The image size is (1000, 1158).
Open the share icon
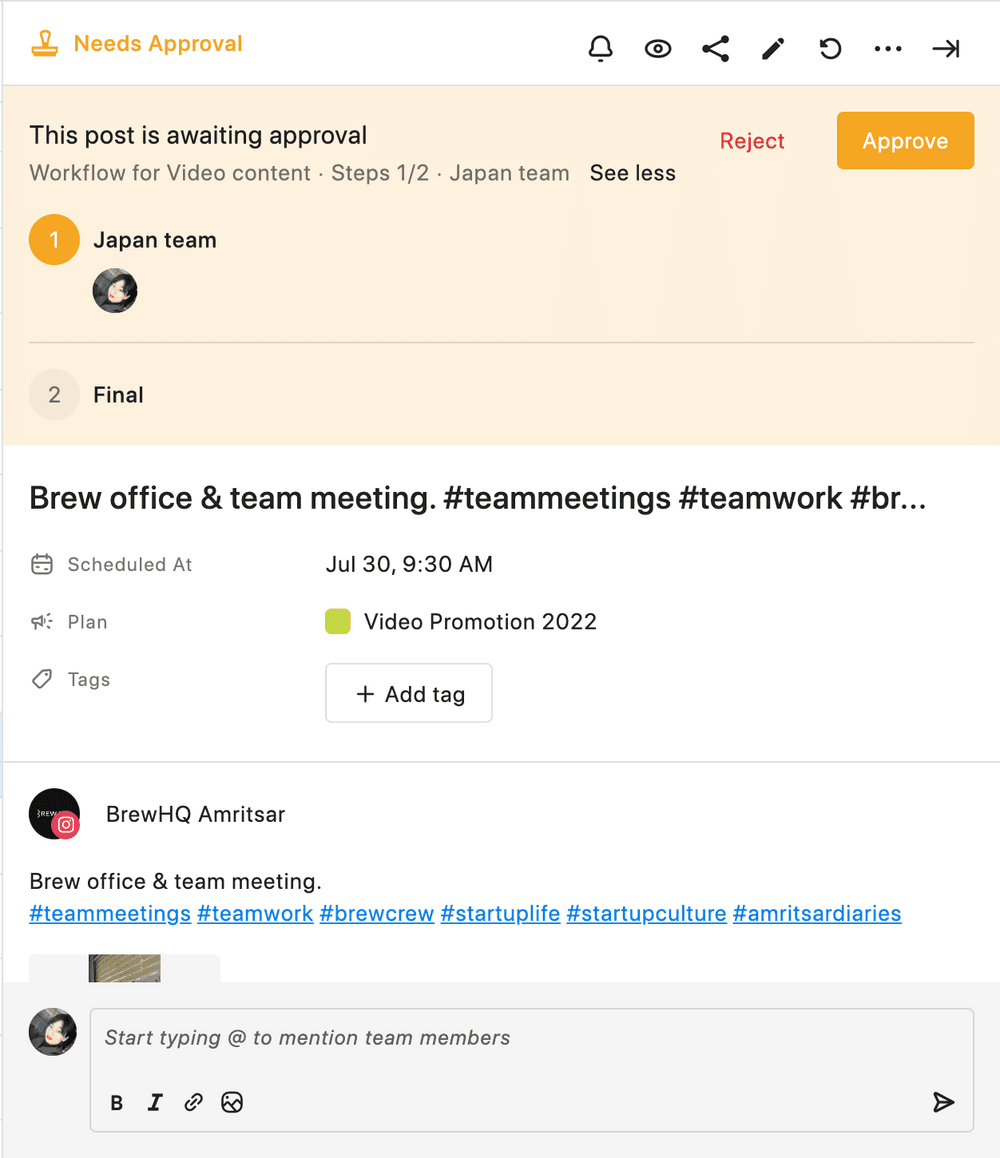715,49
